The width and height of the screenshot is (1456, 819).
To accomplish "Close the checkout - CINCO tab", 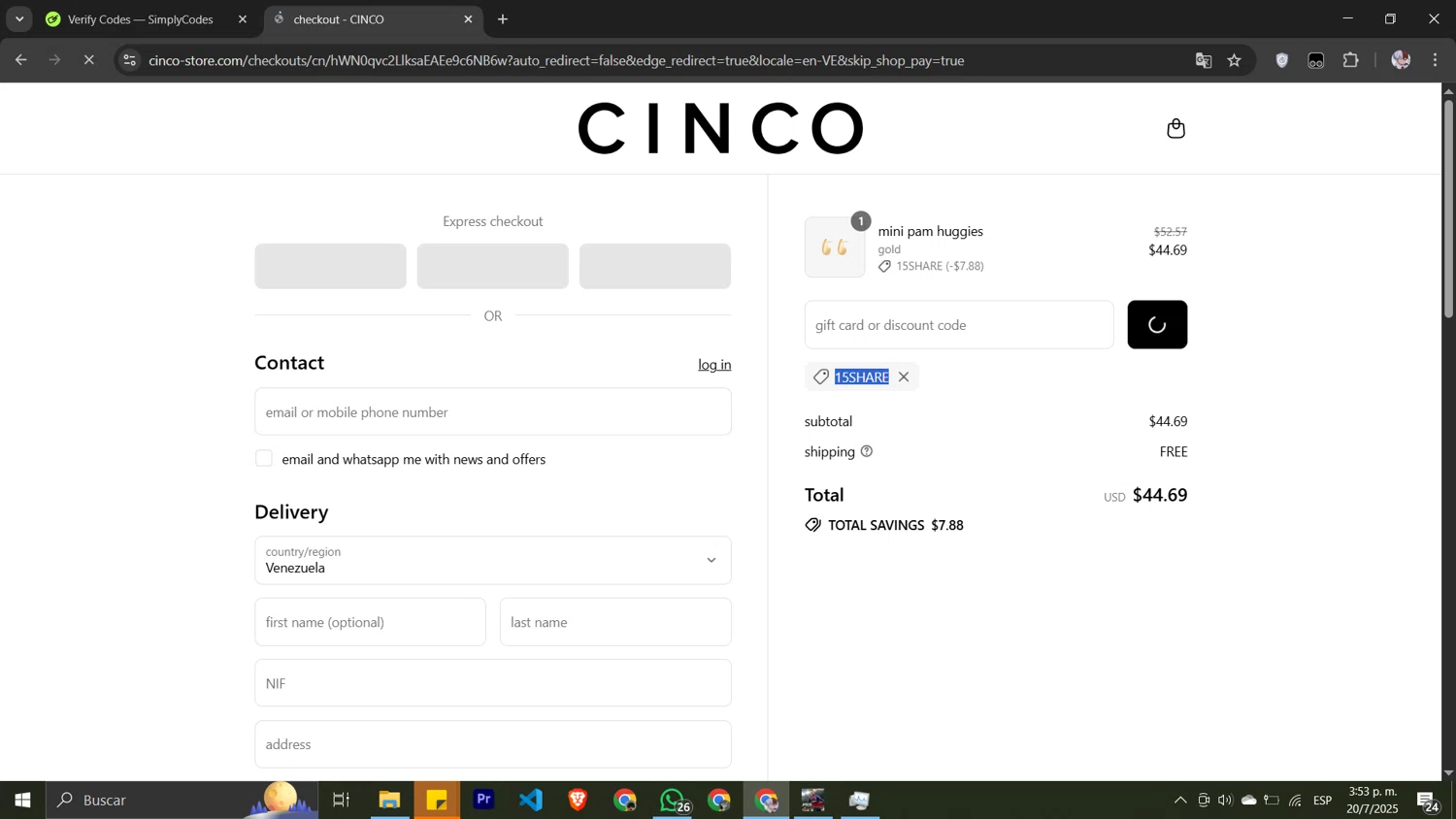I will coord(468,19).
